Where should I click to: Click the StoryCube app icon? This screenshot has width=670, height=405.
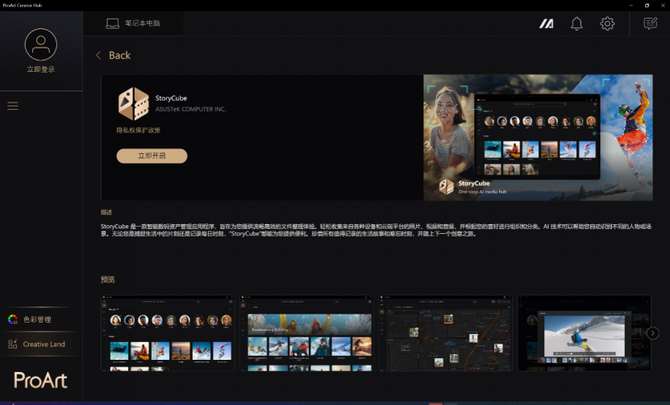tap(133, 104)
